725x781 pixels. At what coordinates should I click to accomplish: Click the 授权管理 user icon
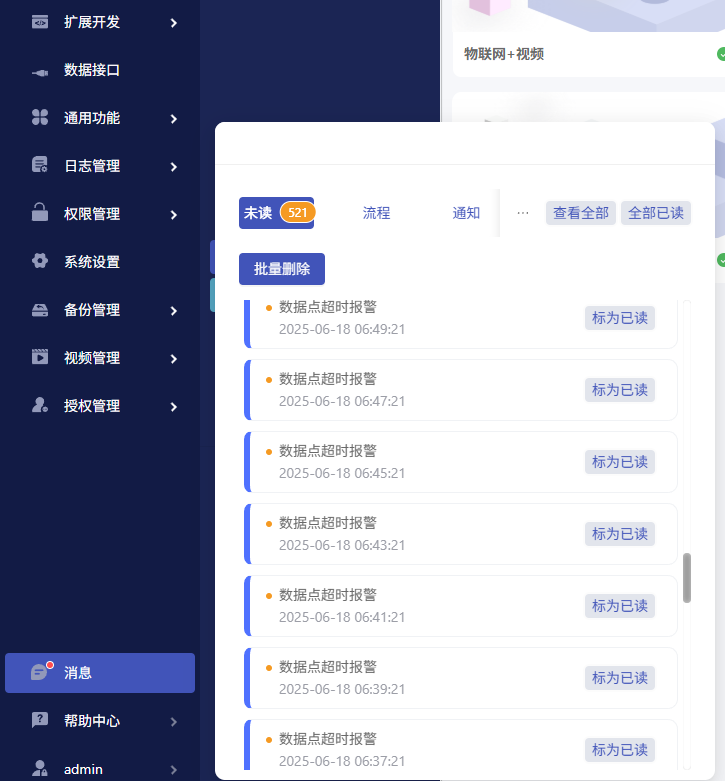click(x=40, y=405)
